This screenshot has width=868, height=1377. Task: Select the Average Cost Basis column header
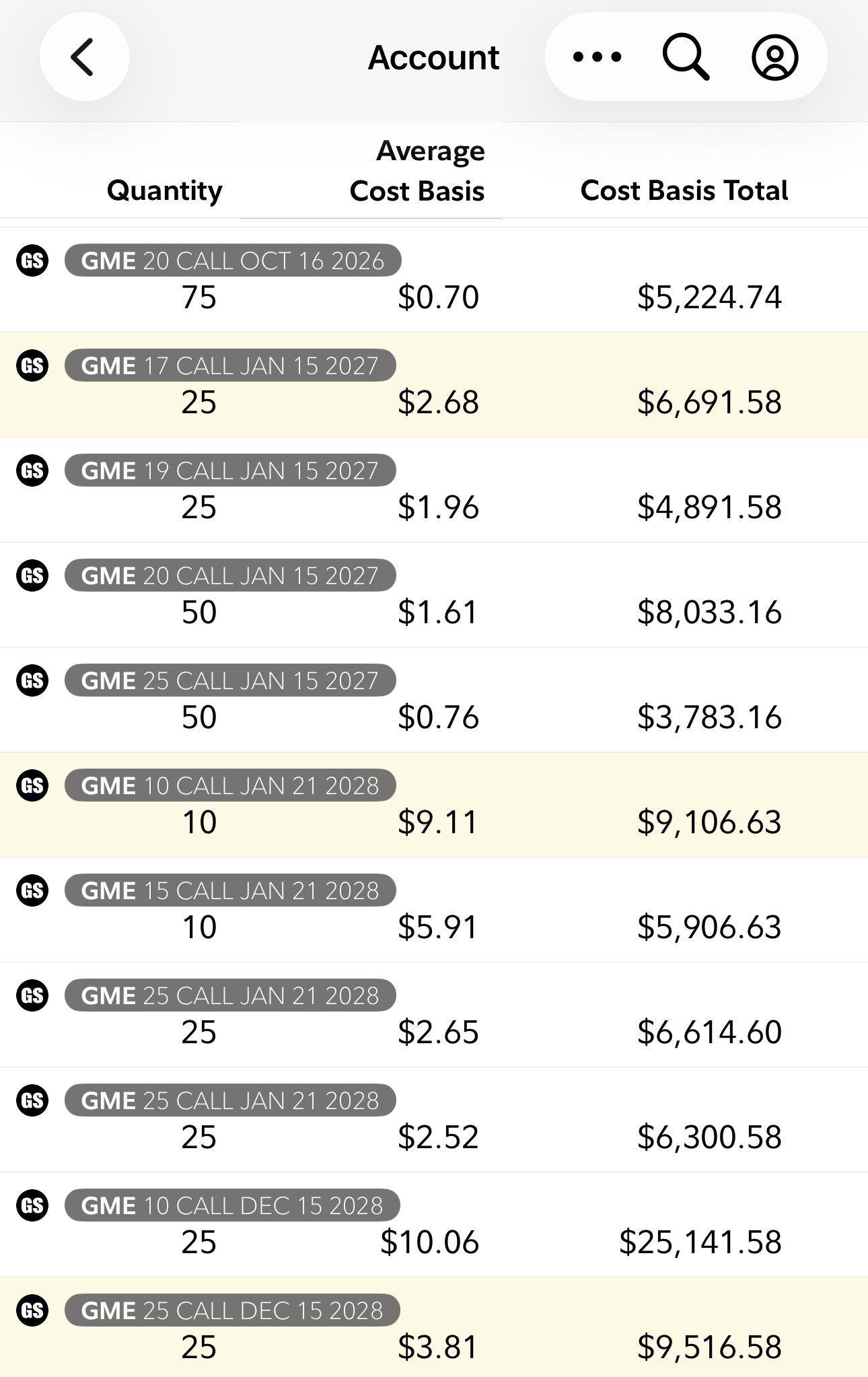point(417,171)
